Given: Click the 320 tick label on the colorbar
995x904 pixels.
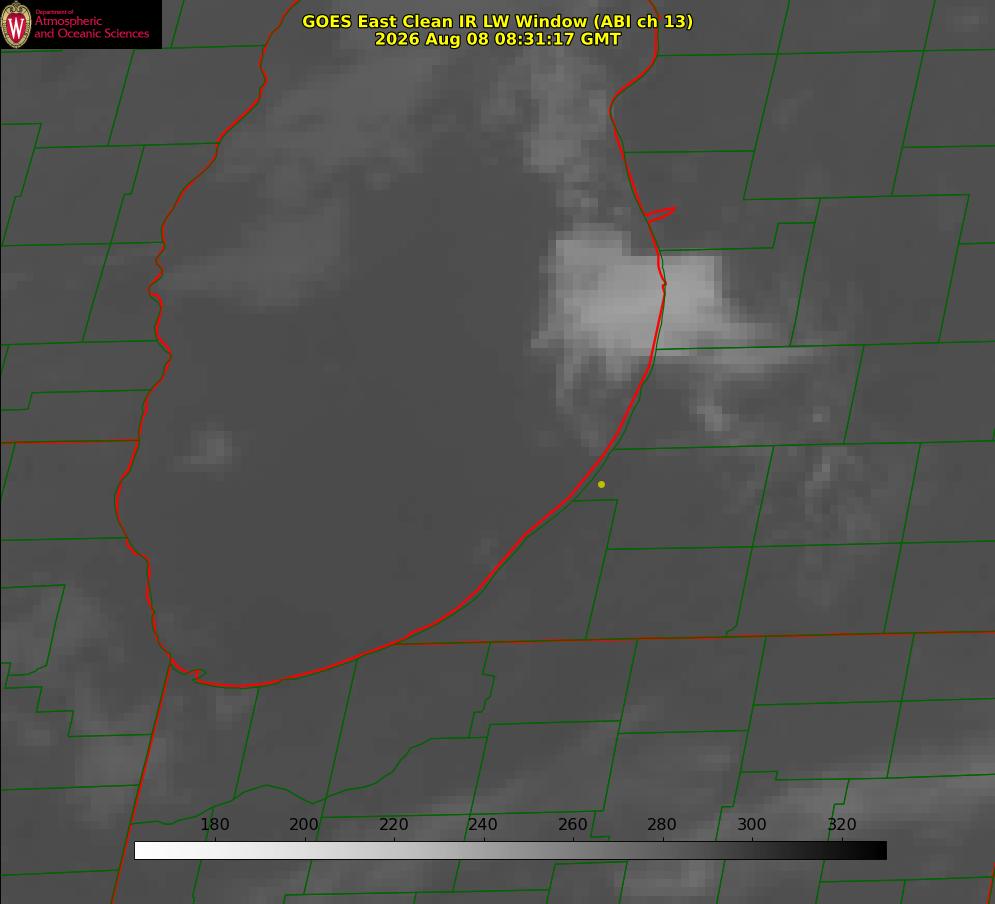Looking at the screenshot, I should click(x=842, y=824).
